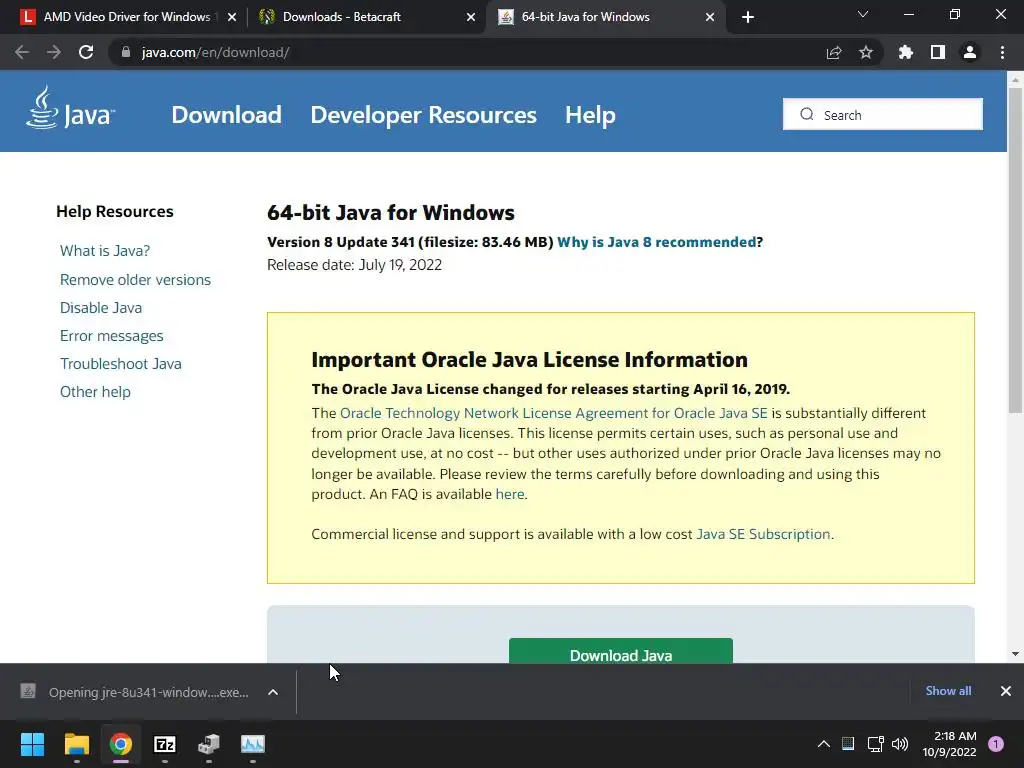Open the Chrome profile icon
This screenshot has height=768, width=1024.
point(970,52)
